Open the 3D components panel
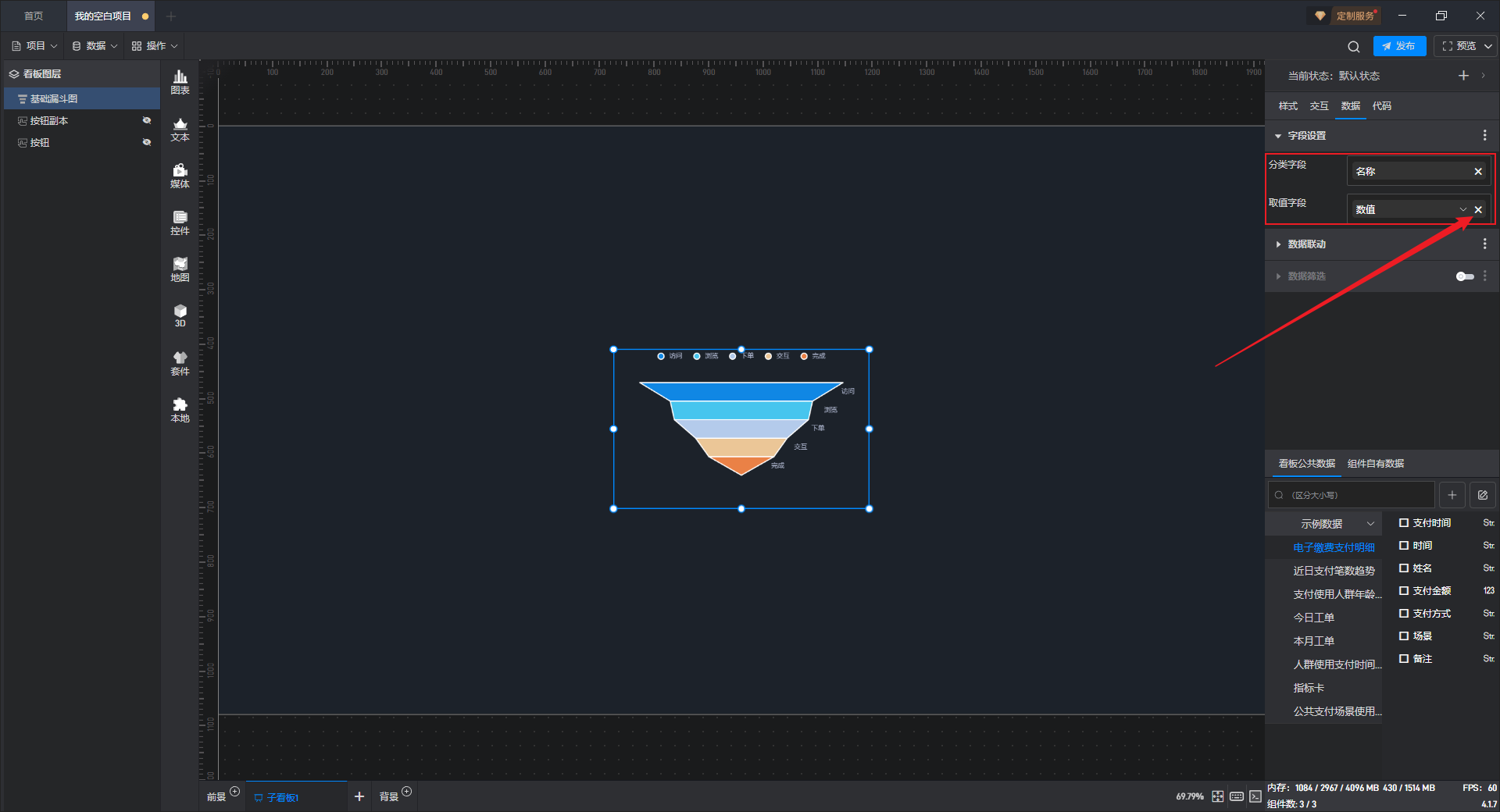Screen dimensions: 1500x812 (180, 315)
